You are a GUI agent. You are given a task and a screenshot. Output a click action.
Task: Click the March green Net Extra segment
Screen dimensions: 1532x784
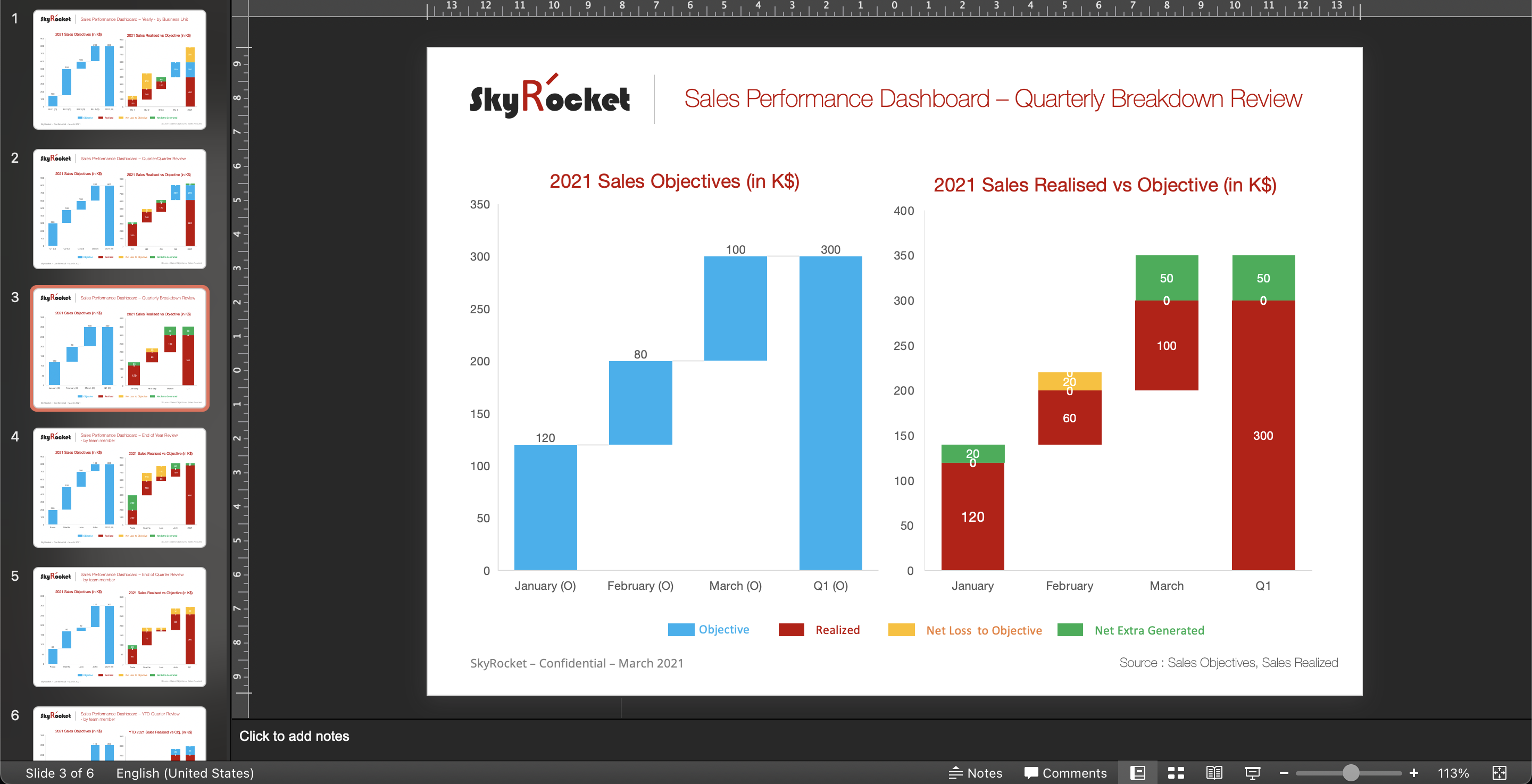[1166, 278]
